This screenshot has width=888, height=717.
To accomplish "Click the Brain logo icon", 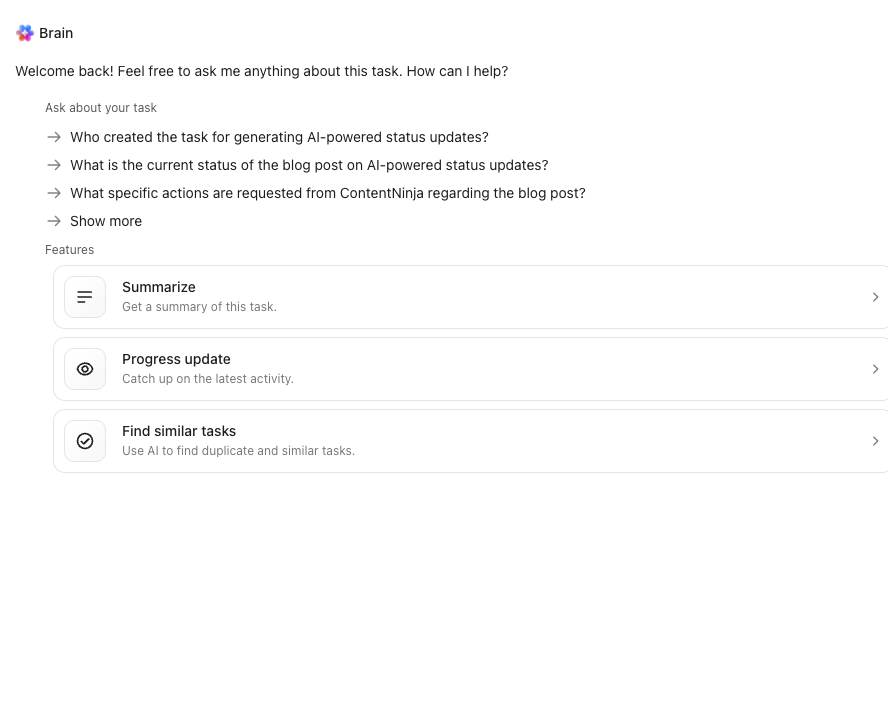I will tap(25, 33).
